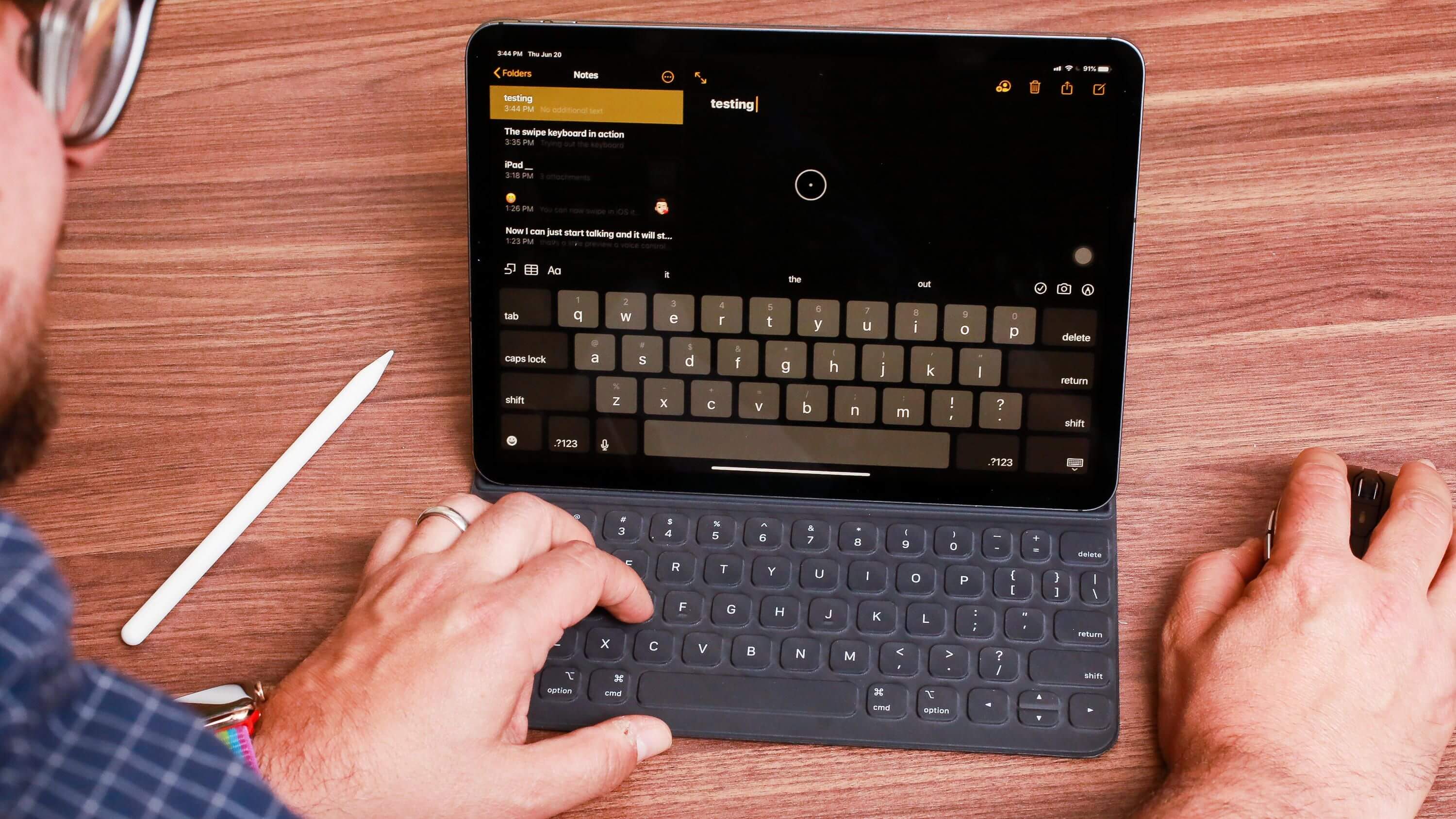Expand the Folders navigation panel
The height and width of the screenshot is (819, 1456).
(x=510, y=73)
